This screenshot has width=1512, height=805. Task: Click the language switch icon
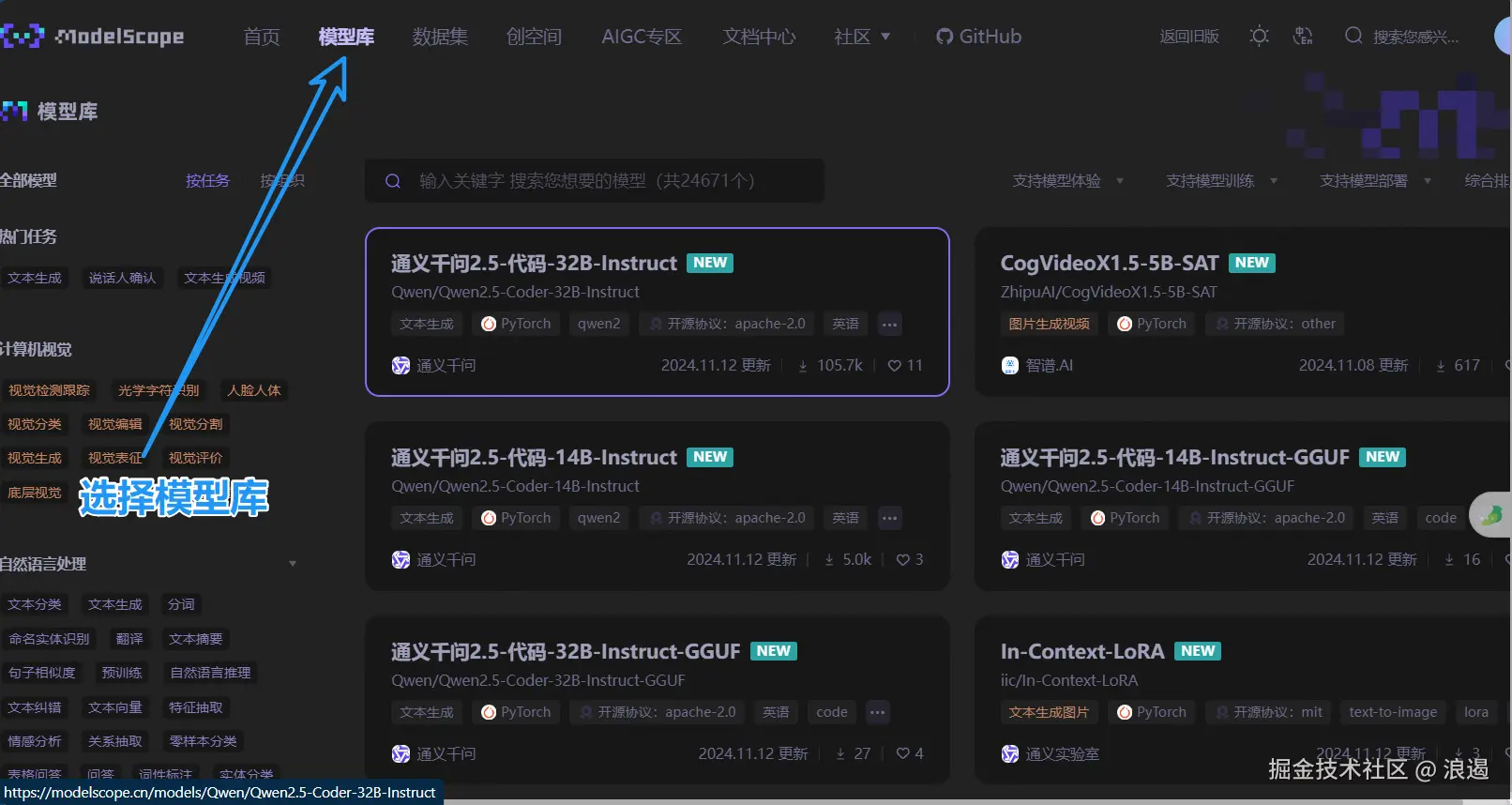(1303, 37)
